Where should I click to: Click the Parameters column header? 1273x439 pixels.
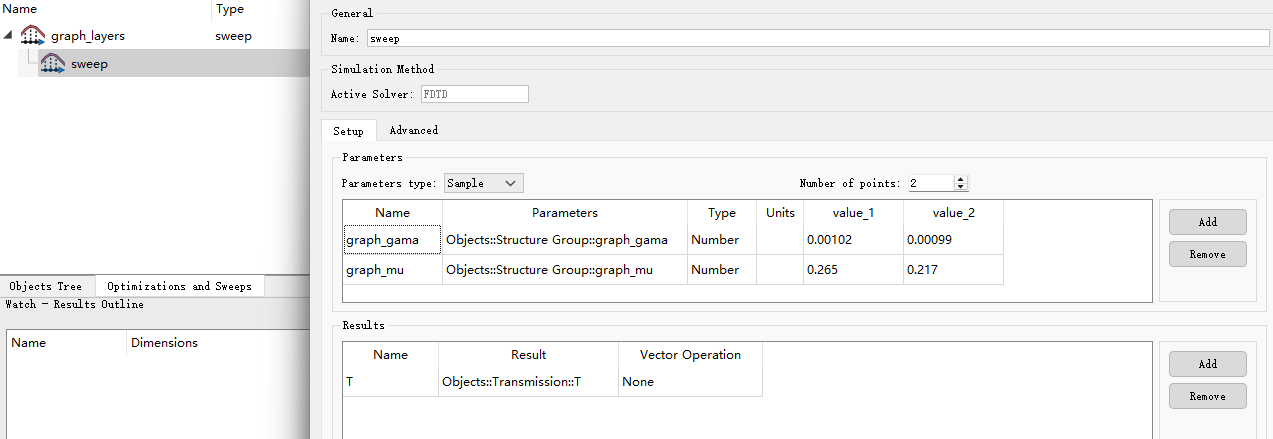pos(565,213)
